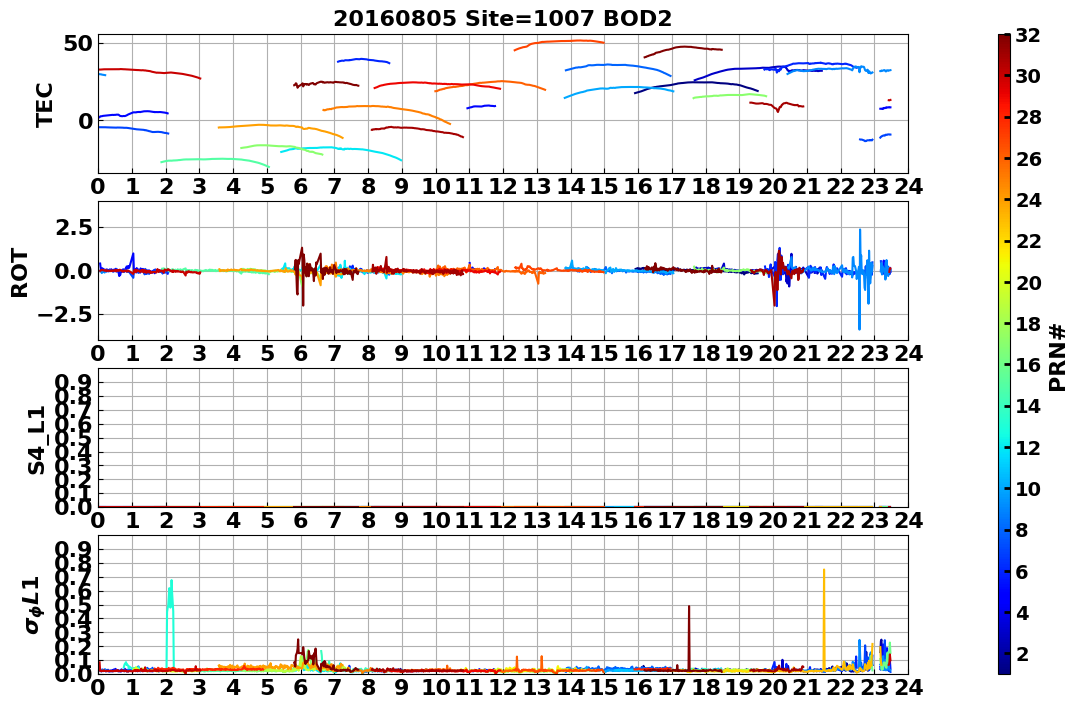1077x709 pixels.
Task: Click the dark red TEC dip near hour 20
Action: [777, 106]
